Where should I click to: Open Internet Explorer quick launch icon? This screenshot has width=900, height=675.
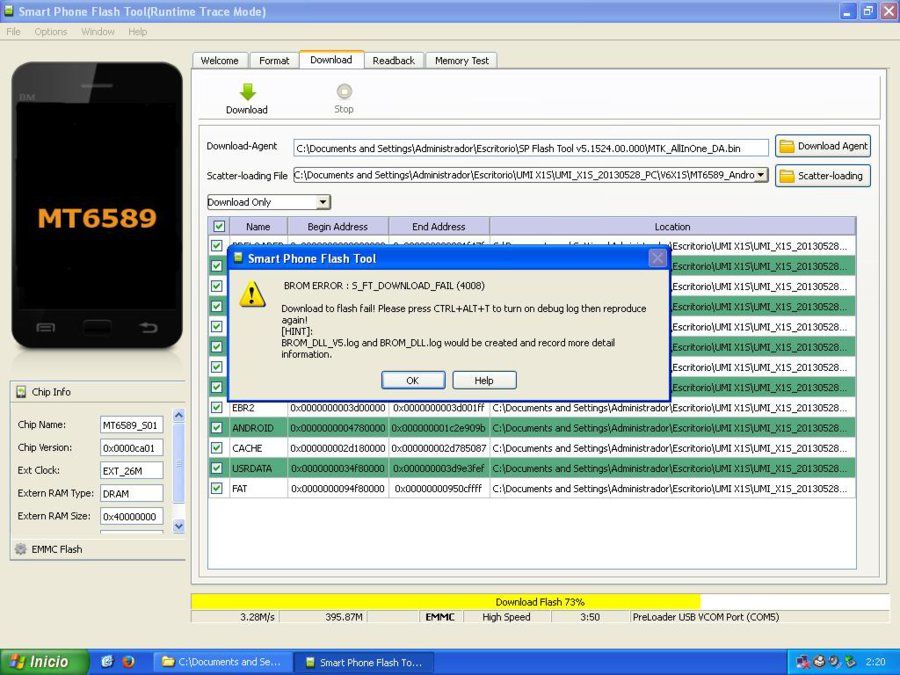click(107, 662)
